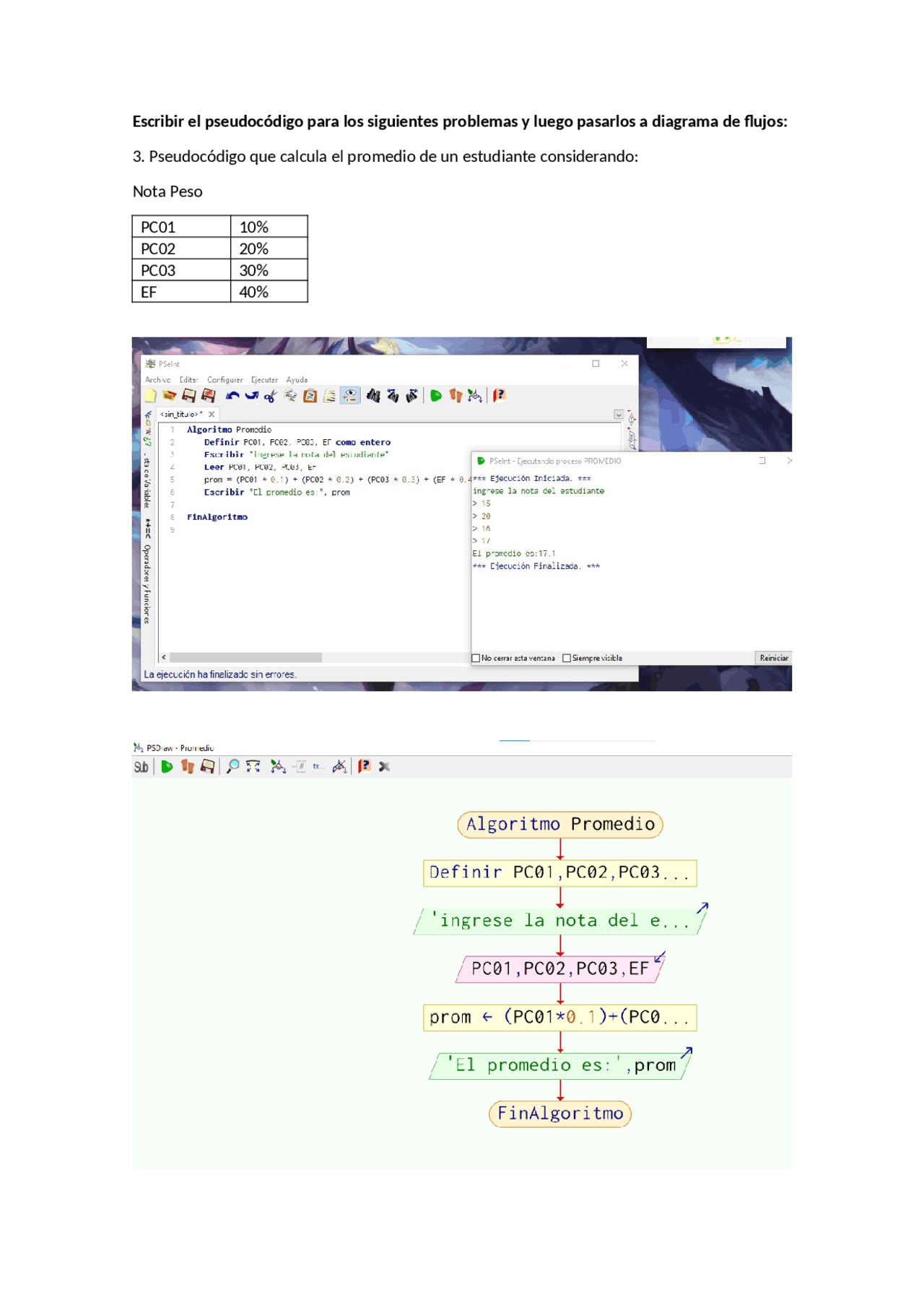Click the help book icon in PSeInt toolbar
Screen dimensions: 924x1308
click(x=499, y=396)
